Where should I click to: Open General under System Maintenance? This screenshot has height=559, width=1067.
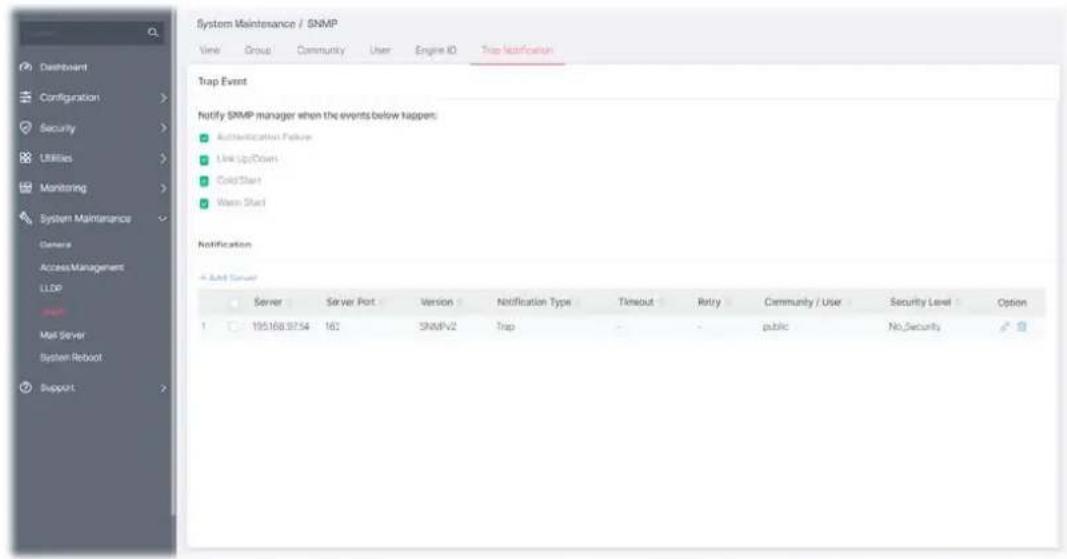[55, 244]
